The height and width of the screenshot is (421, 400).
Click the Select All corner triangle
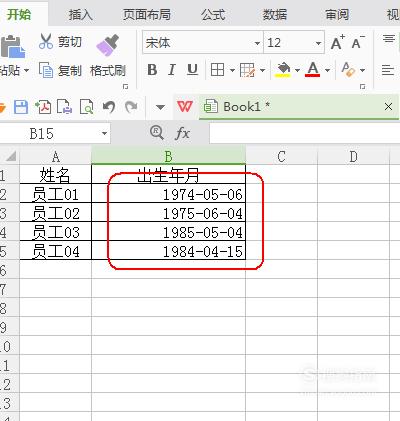(11, 156)
